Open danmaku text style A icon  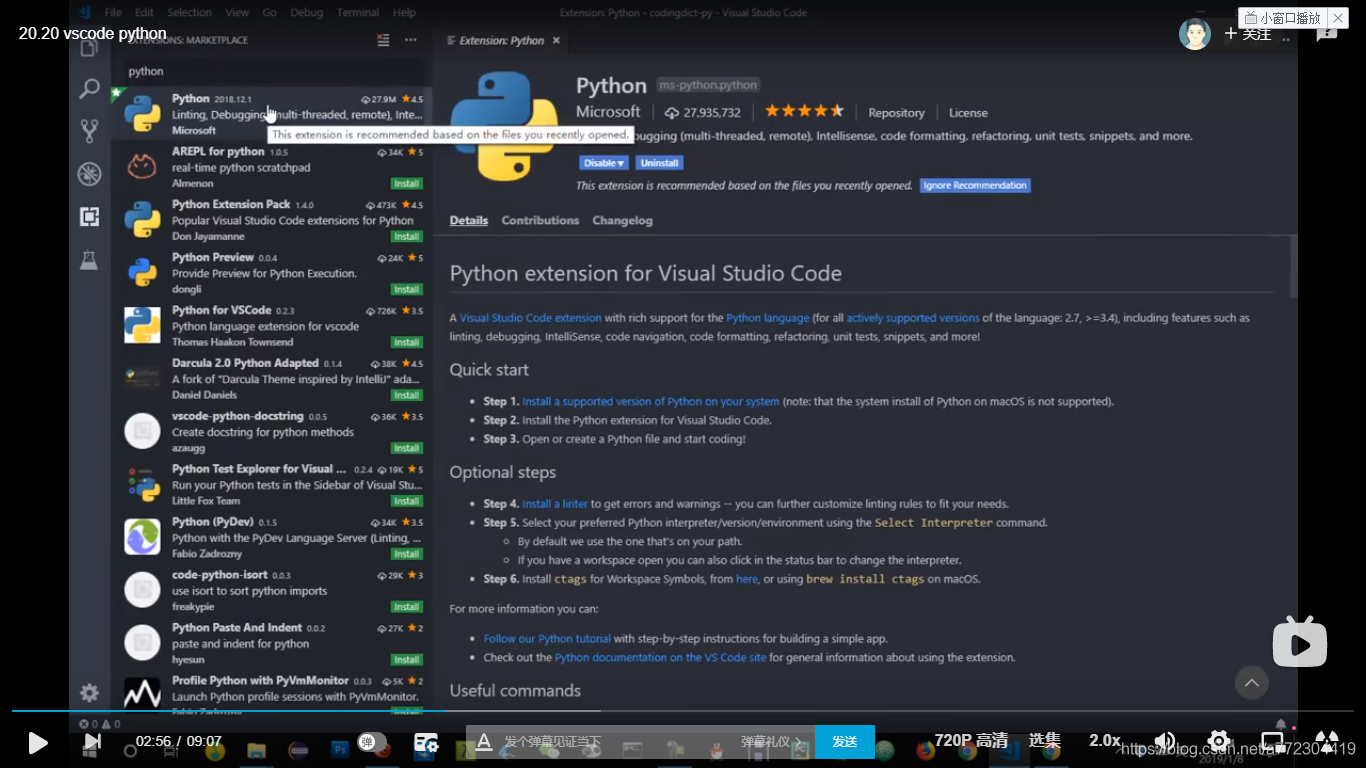[x=483, y=742]
